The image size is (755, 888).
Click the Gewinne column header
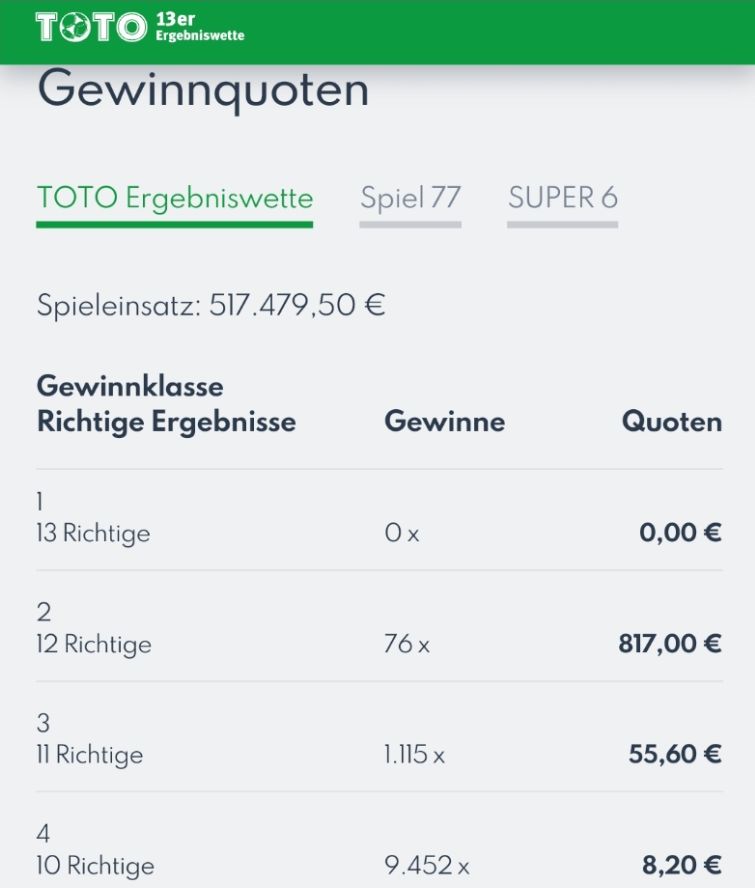point(445,422)
